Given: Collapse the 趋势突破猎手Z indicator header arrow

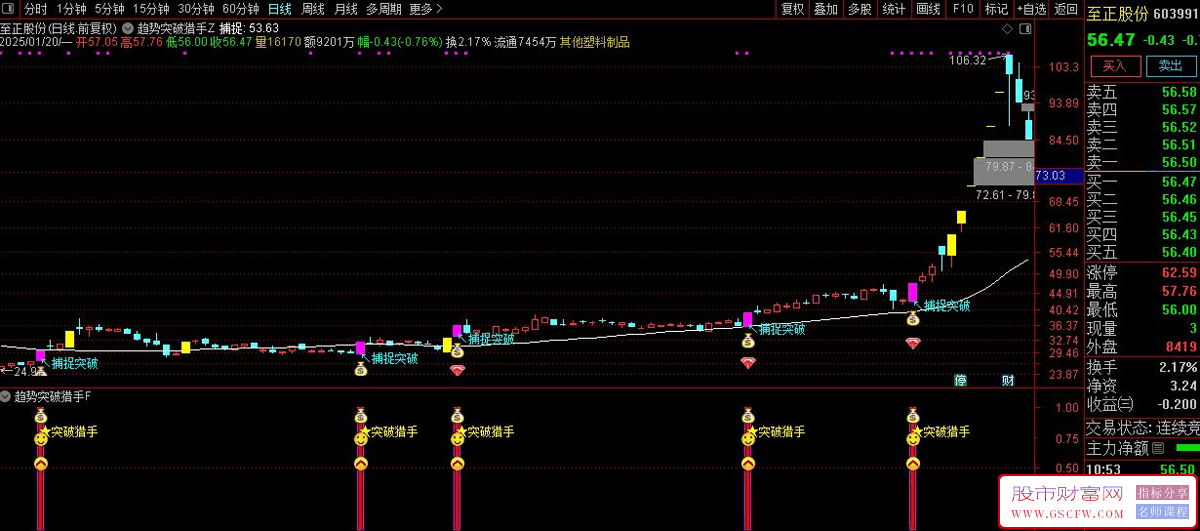Looking at the screenshot, I should tap(130, 27).
